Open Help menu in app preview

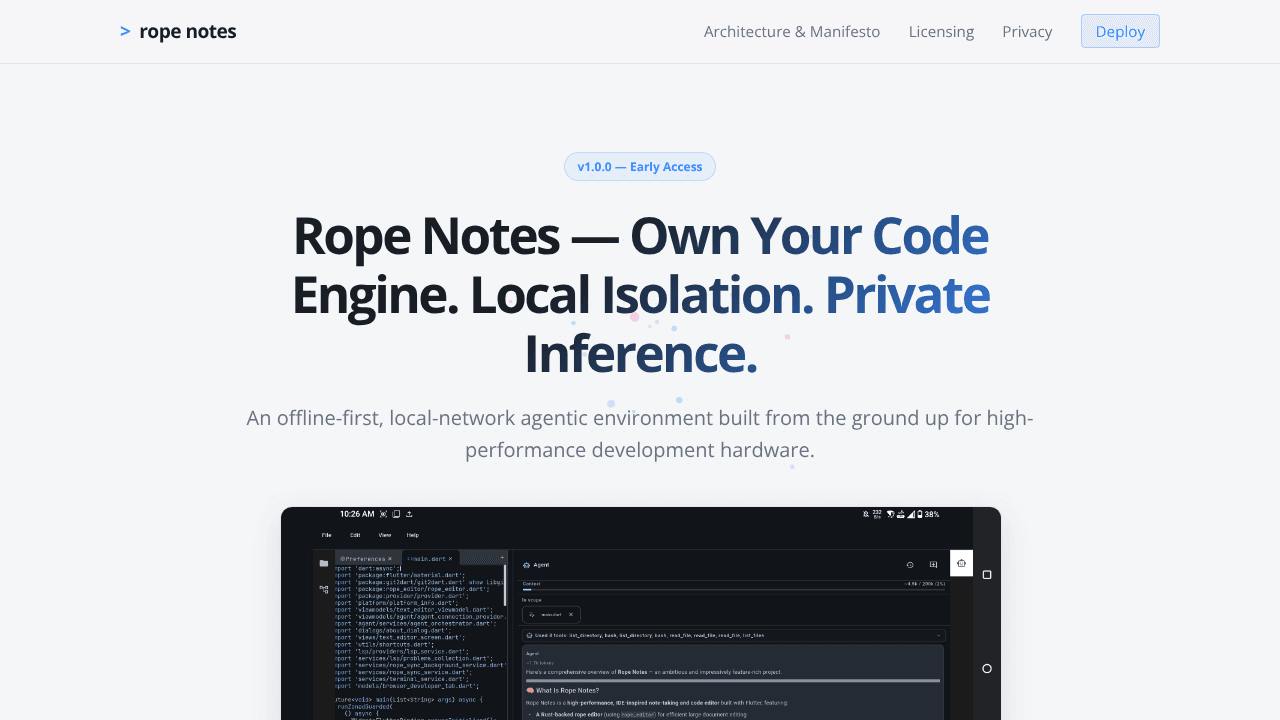[413, 535]
